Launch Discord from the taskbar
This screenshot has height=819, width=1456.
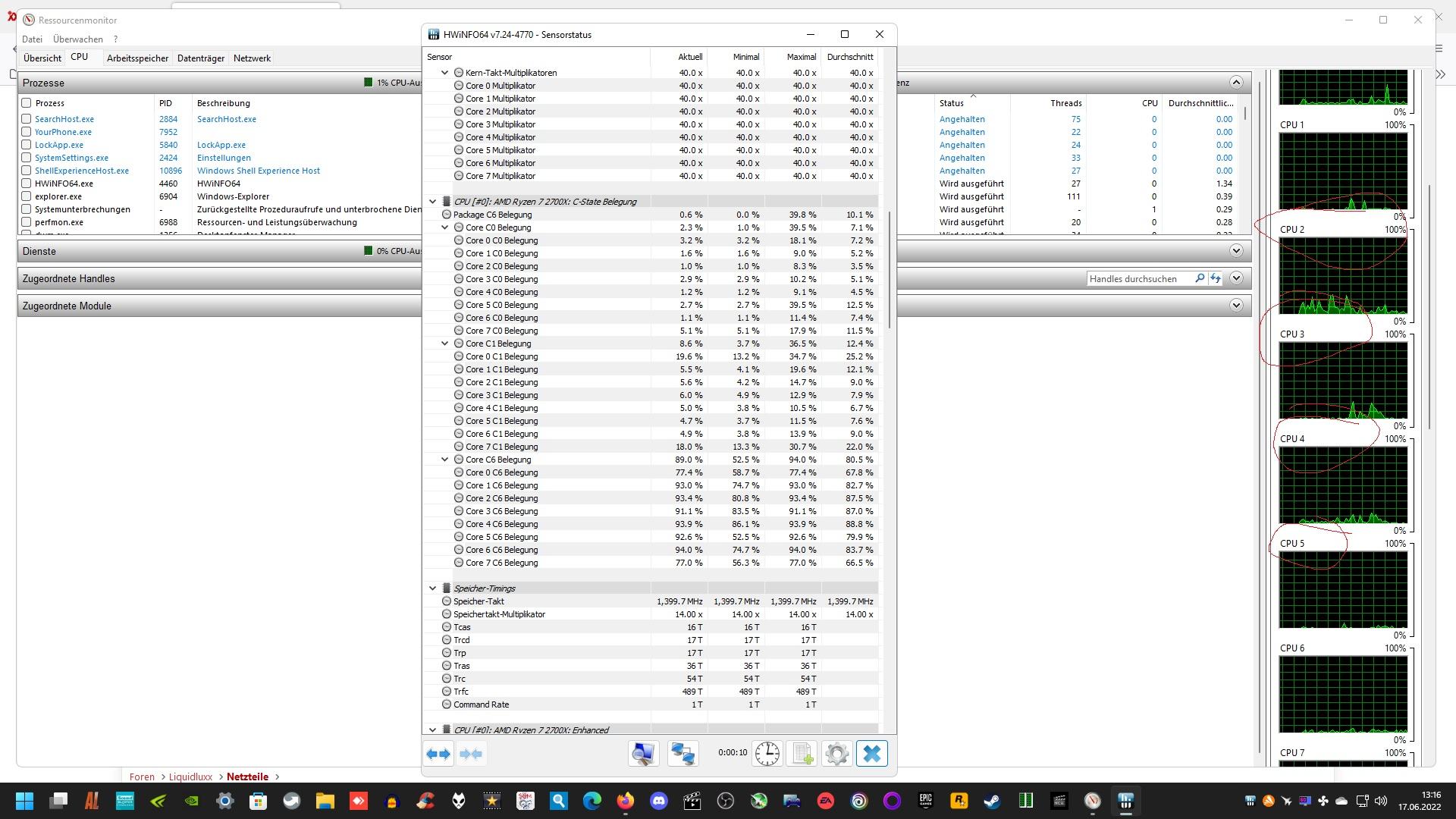[x=659, y=801]
